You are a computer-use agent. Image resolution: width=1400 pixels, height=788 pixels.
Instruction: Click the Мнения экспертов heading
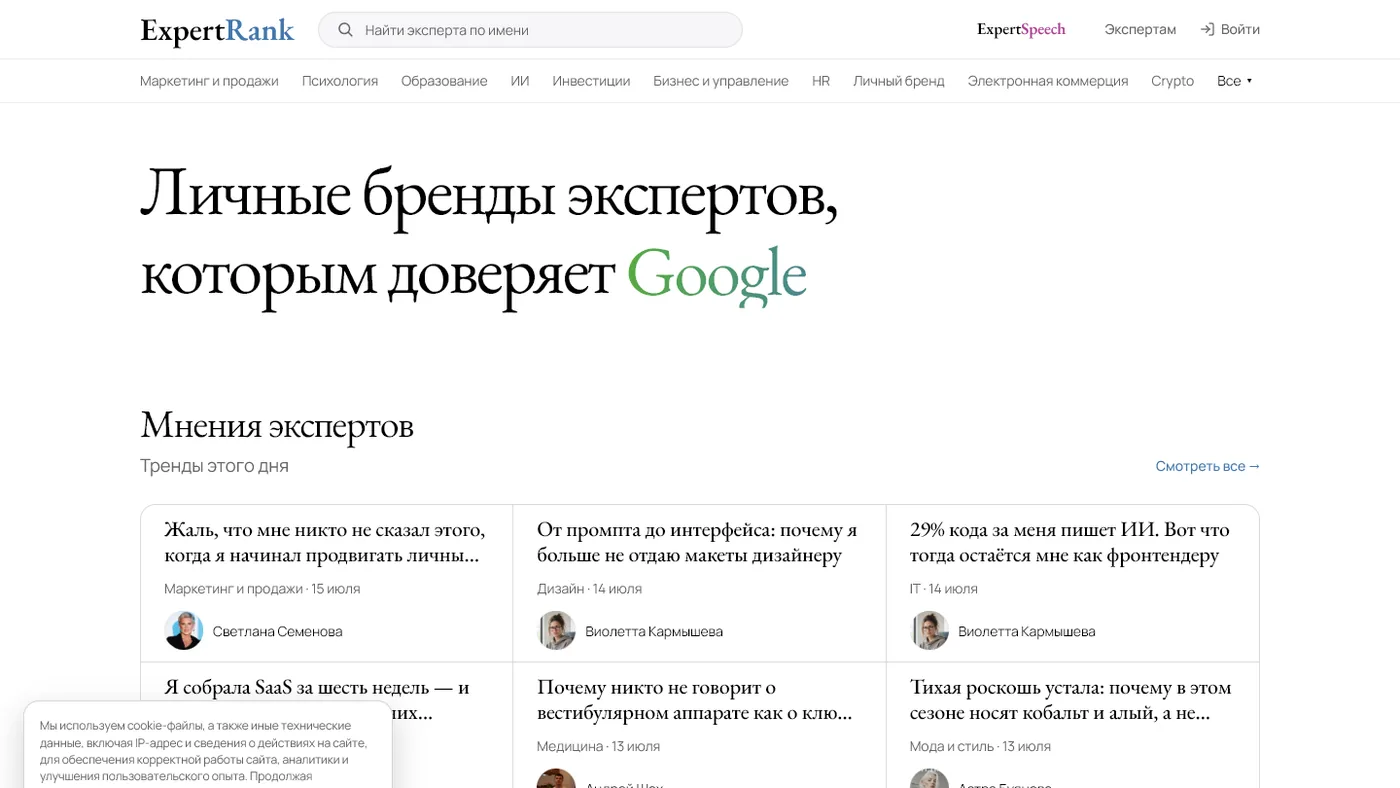click(277, 426)
